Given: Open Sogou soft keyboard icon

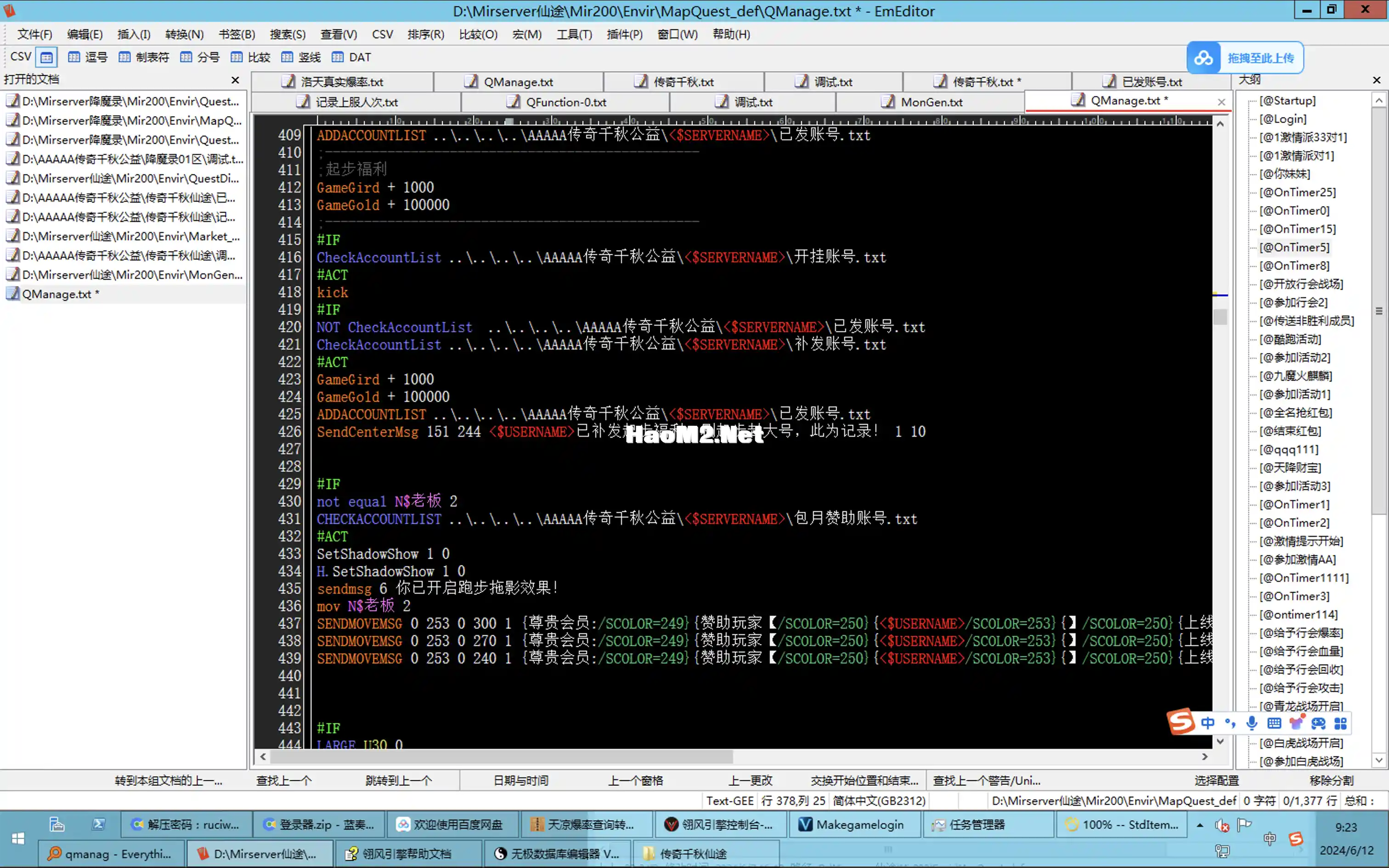Looking at the screenshot, I should coord(1274,723).
